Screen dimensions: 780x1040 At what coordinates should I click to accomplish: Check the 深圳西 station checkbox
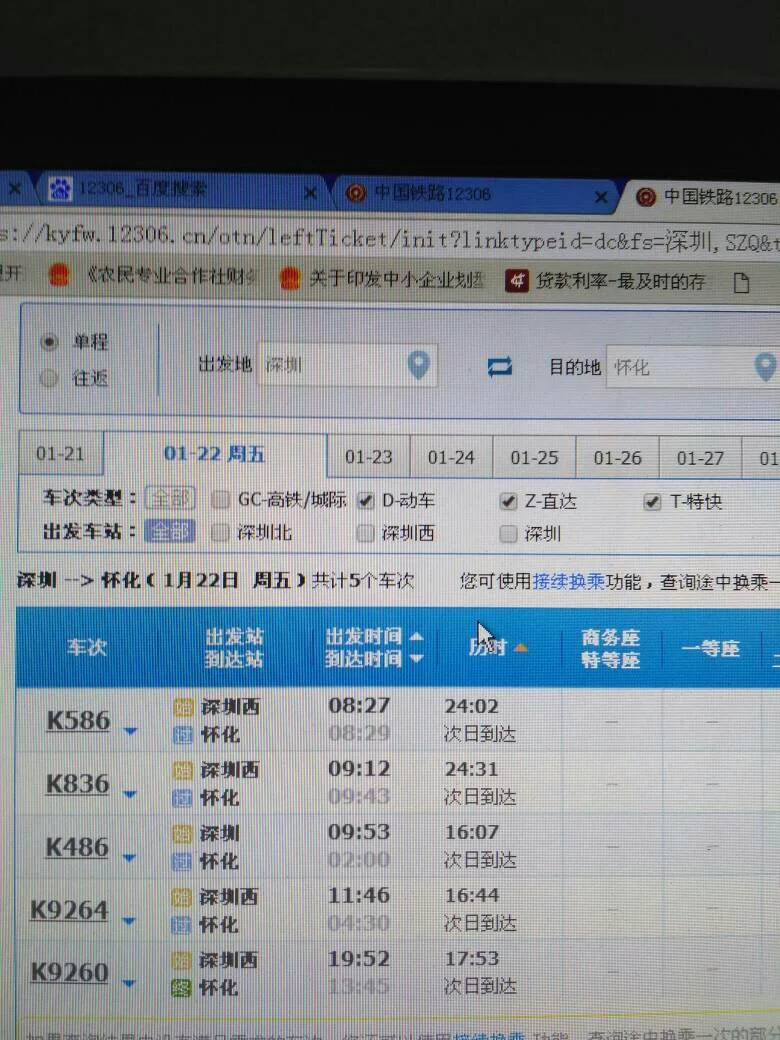(x=365, y=533)
